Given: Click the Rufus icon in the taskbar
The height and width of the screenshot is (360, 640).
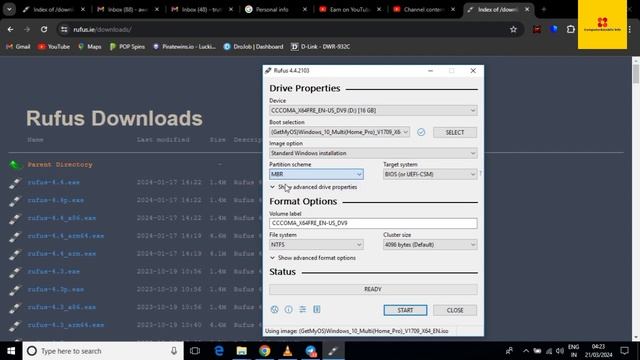Looking at the screenshot, I should point(333,351).
